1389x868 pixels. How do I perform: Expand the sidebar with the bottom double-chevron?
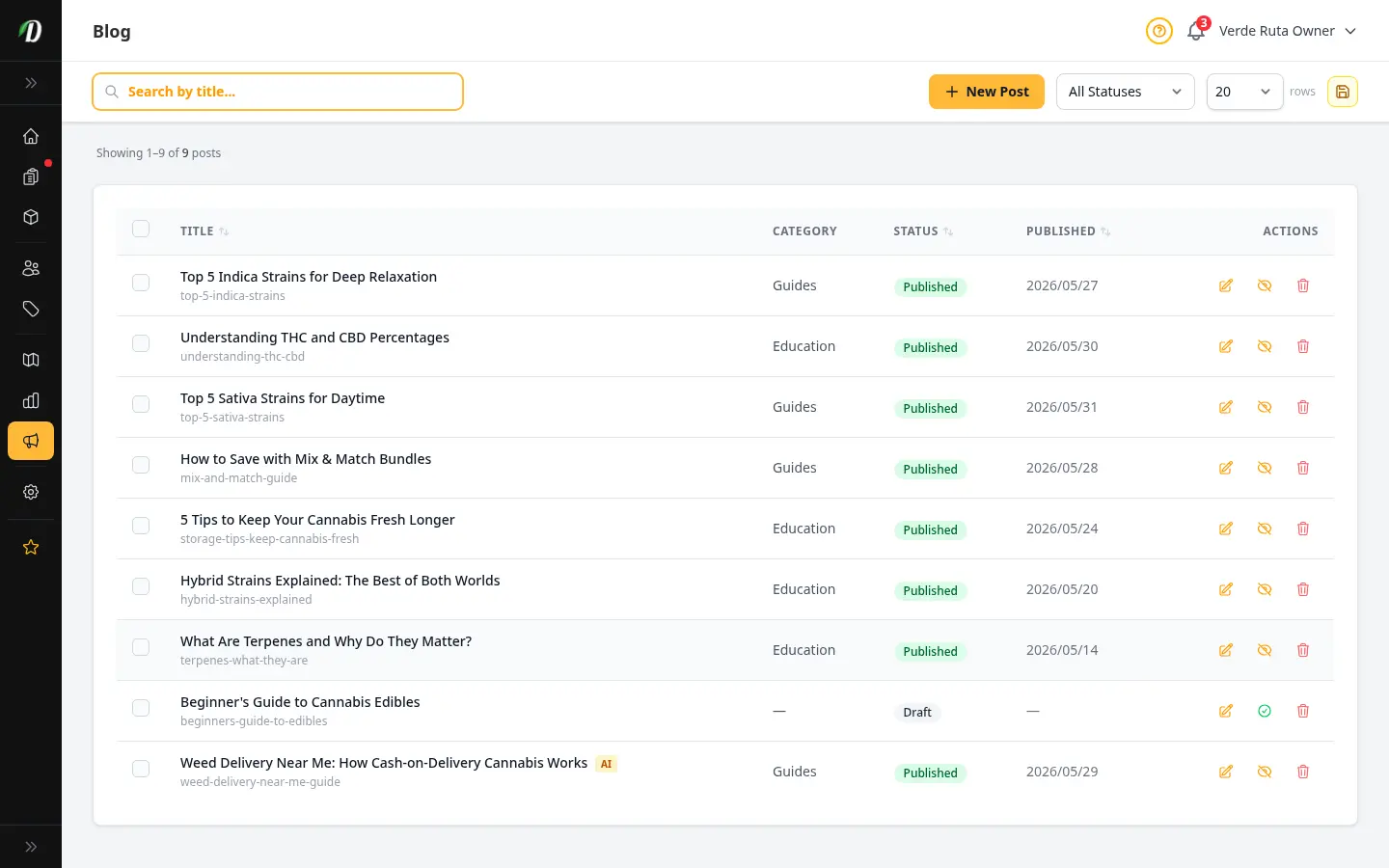pos(31,847)
